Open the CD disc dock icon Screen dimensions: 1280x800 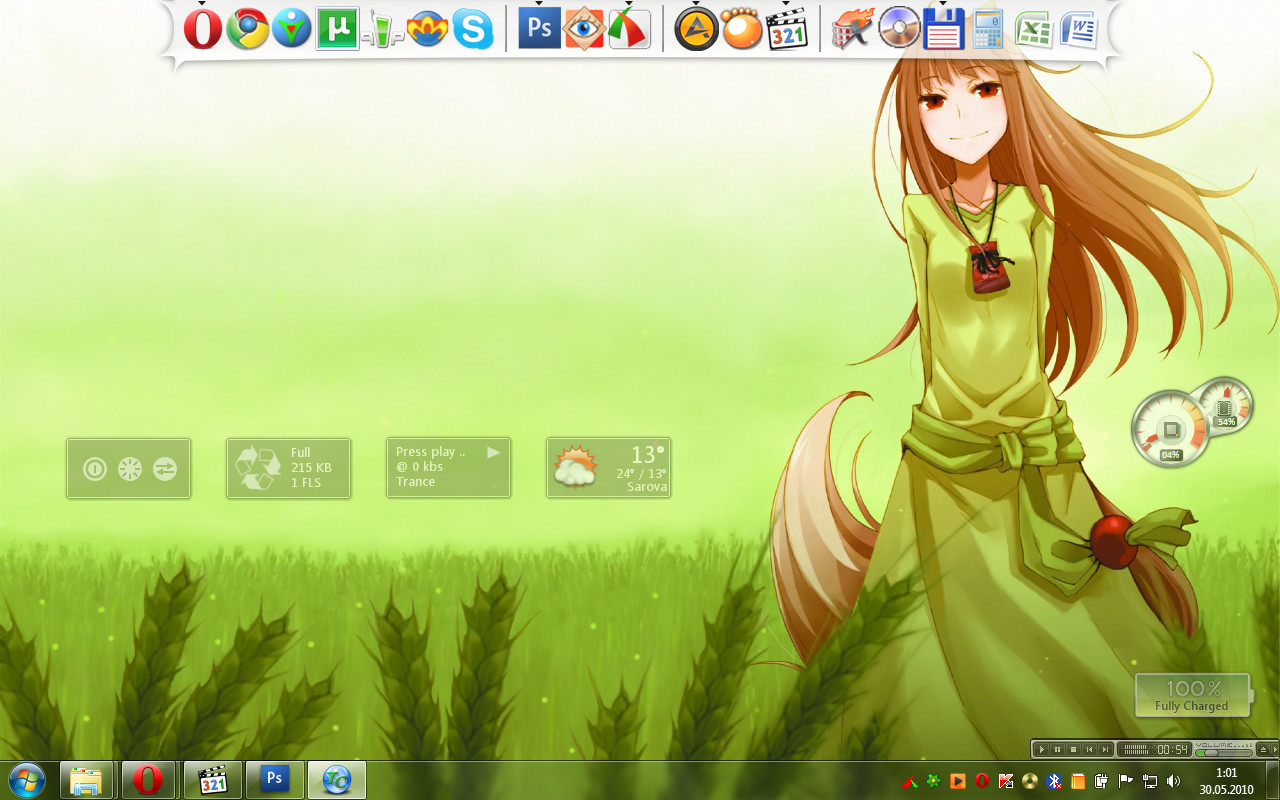pyautogui.click(x=898, y=29)
